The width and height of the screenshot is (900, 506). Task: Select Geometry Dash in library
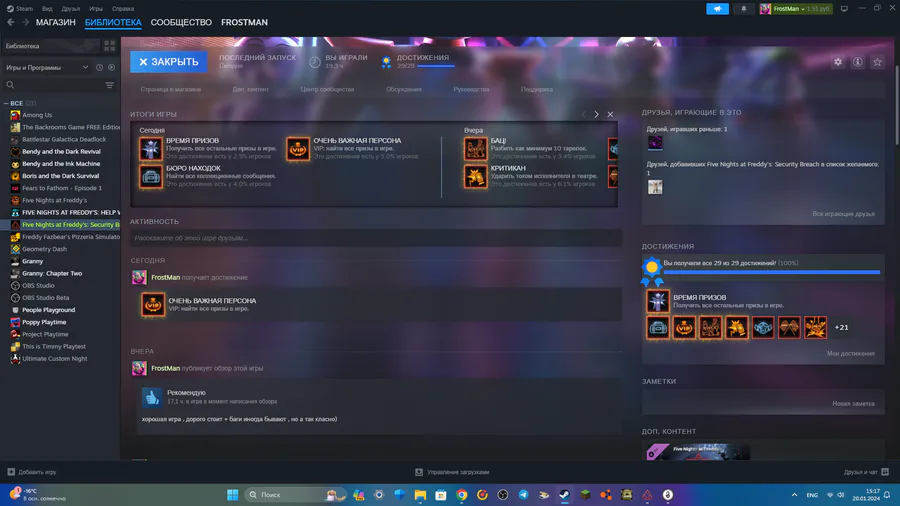tap(44, 249)
